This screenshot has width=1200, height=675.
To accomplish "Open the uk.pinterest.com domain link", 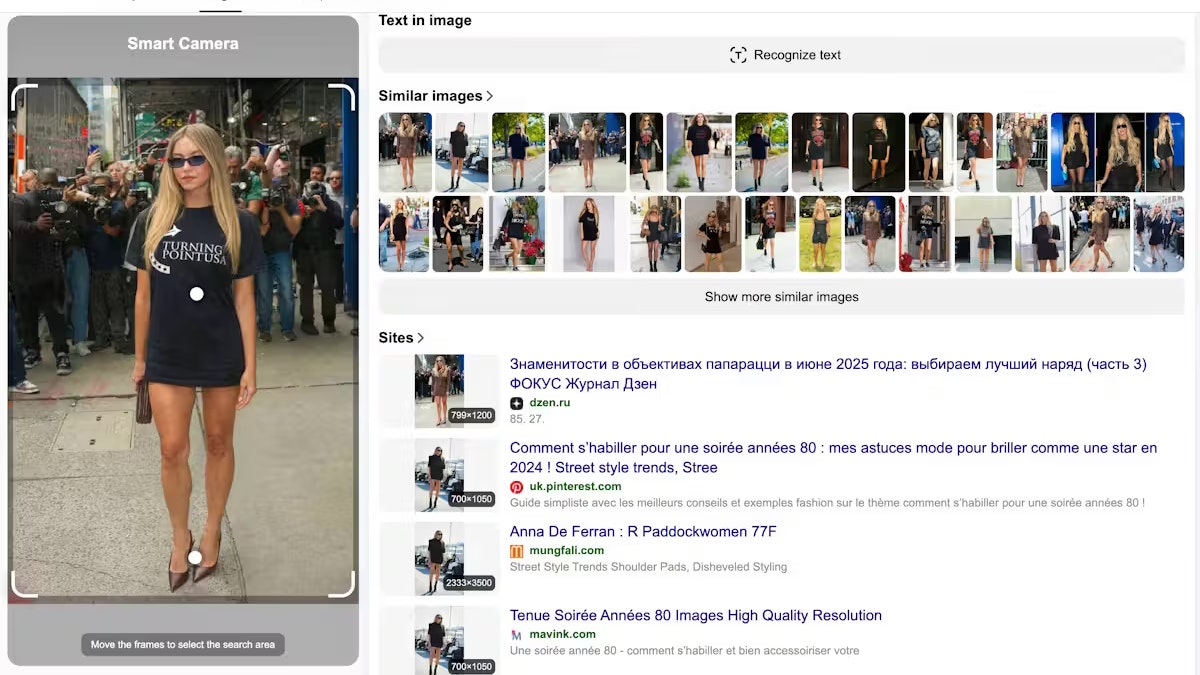I will 575,487.
